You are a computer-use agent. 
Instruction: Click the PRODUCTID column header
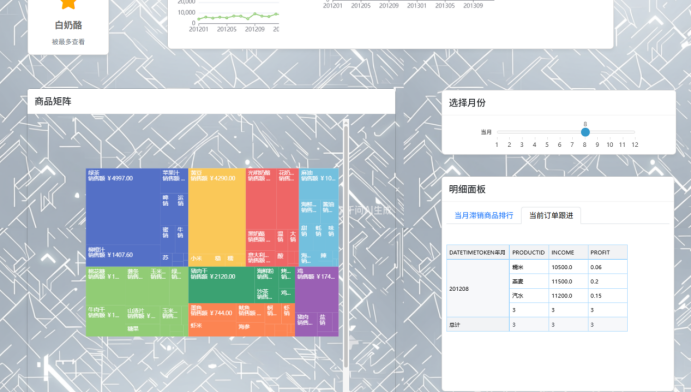(529, 252)
